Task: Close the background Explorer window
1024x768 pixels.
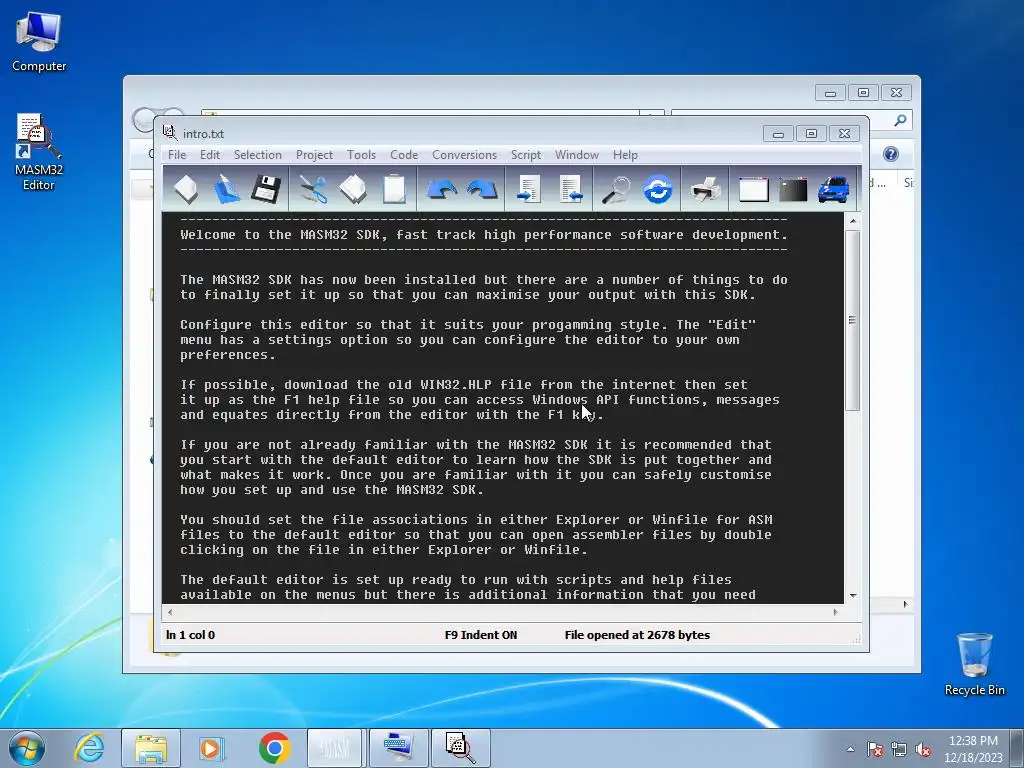Action: 896,93
